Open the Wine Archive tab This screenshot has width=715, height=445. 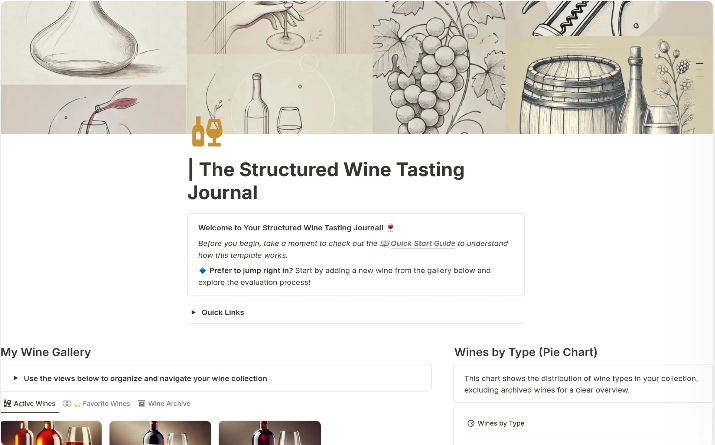tap(164, 404)
